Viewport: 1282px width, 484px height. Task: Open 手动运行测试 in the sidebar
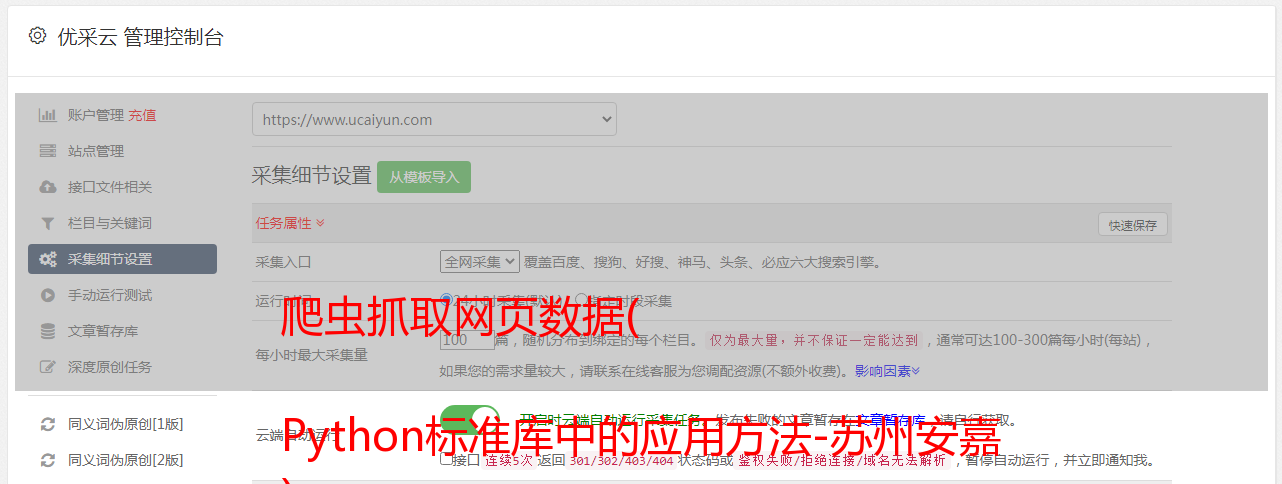tap(110, 295)
